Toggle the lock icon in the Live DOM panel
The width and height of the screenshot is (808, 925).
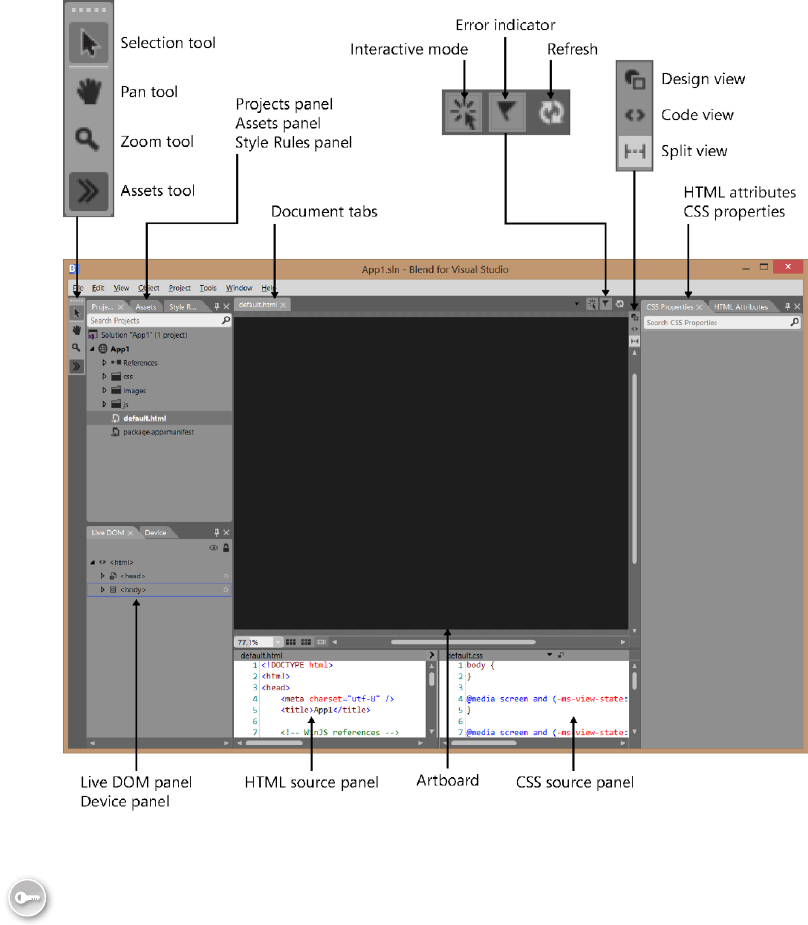pyautogui.click(x=226, y=547)
